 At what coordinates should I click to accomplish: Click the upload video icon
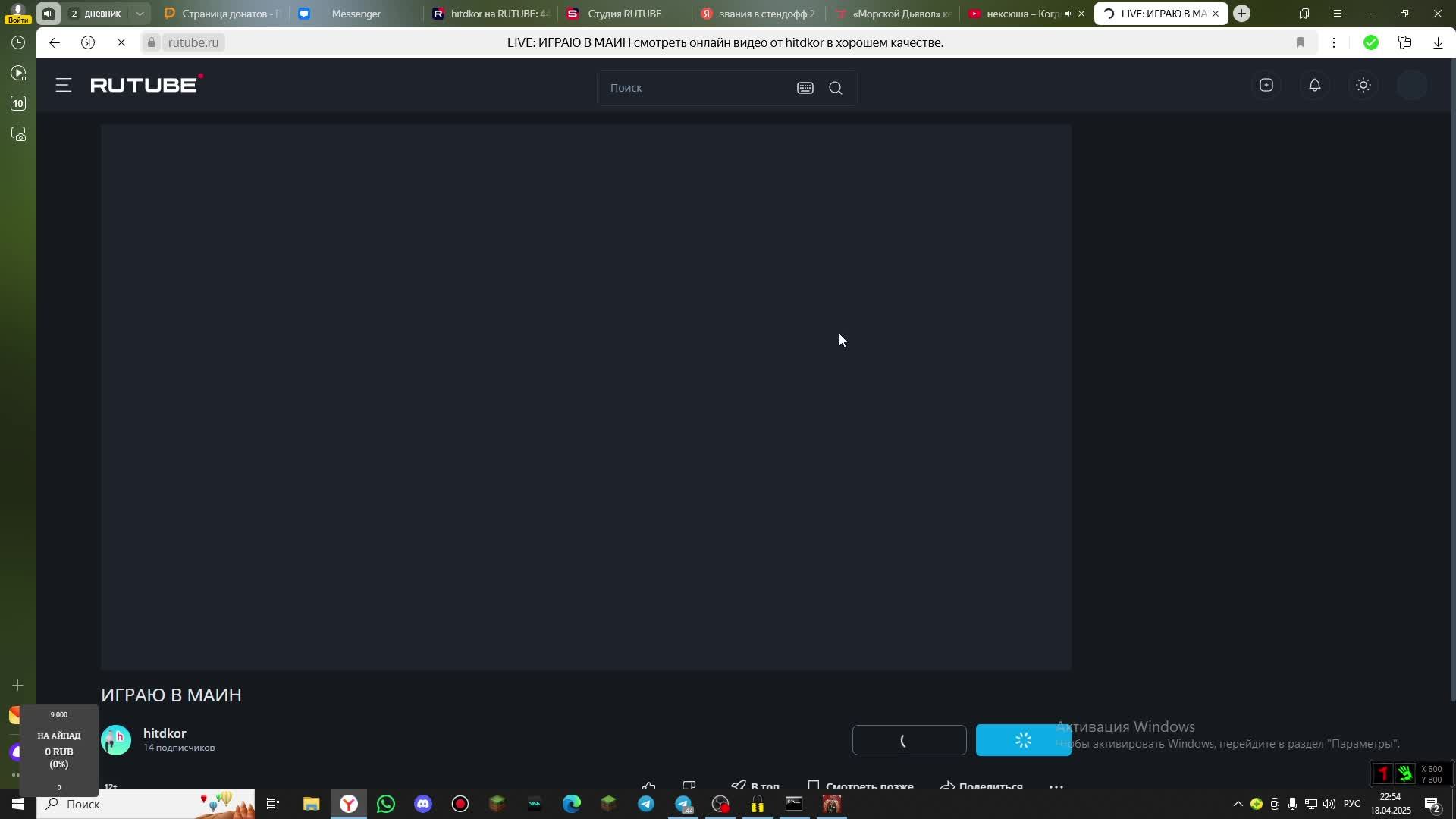[x=1266, y=86]
